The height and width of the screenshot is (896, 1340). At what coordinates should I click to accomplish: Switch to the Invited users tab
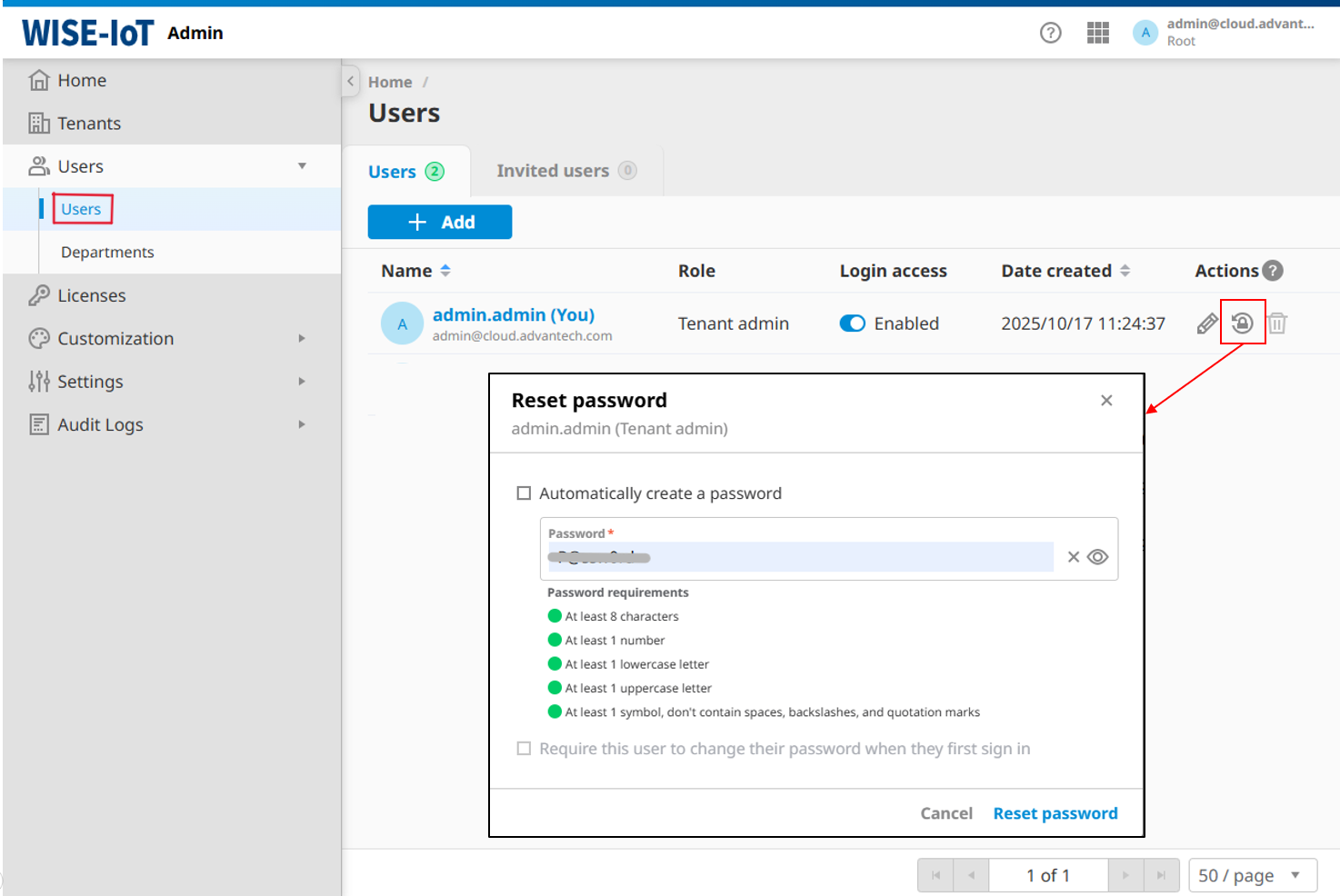pos(553,170)
